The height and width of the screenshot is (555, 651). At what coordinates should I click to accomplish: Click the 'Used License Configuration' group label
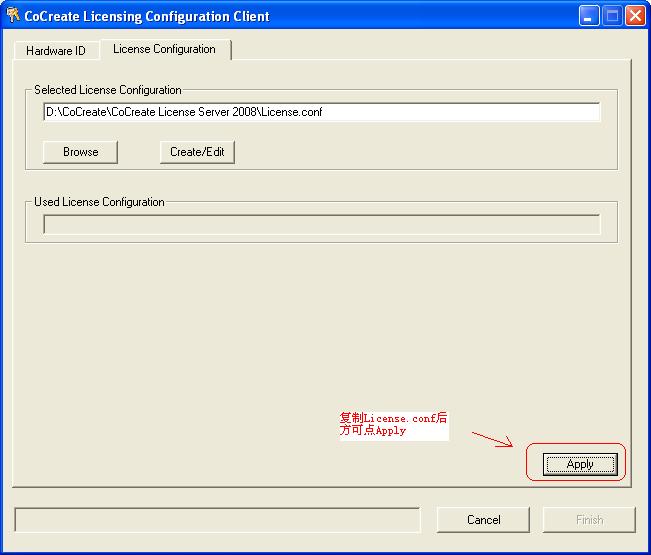click(x=99, y=202)
